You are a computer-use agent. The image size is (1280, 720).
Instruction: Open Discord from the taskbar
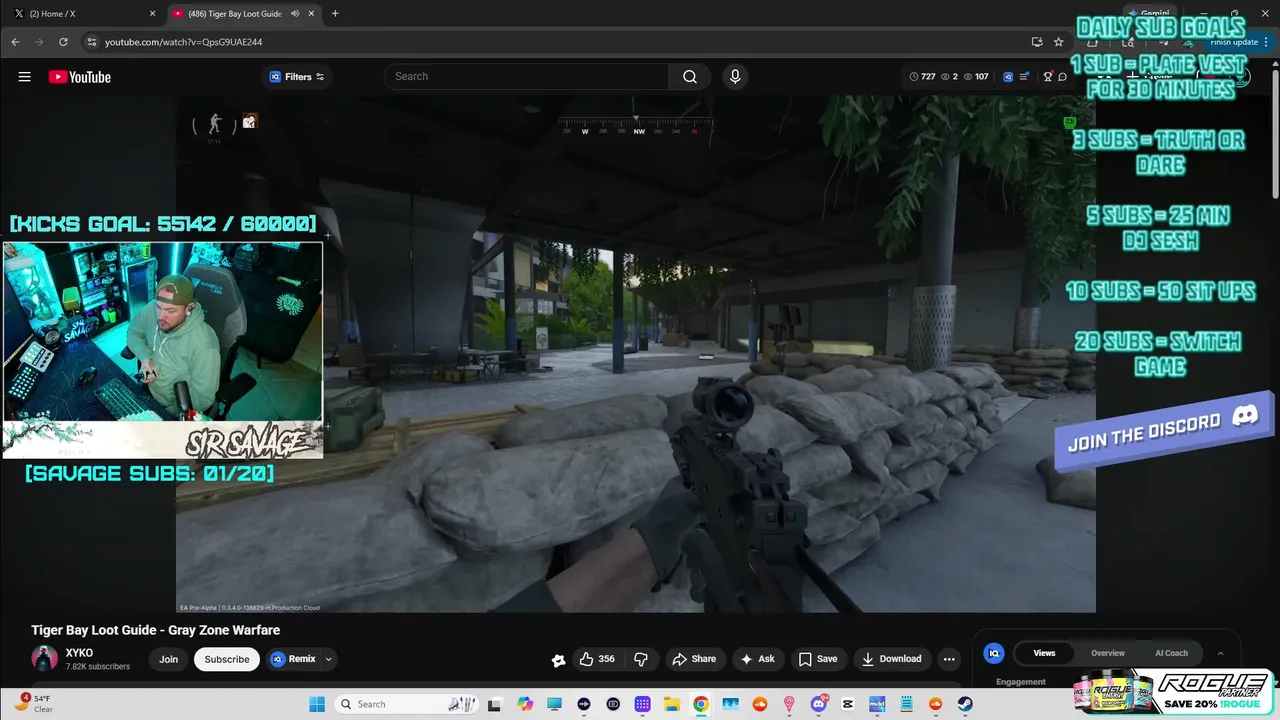coord(818,704)
